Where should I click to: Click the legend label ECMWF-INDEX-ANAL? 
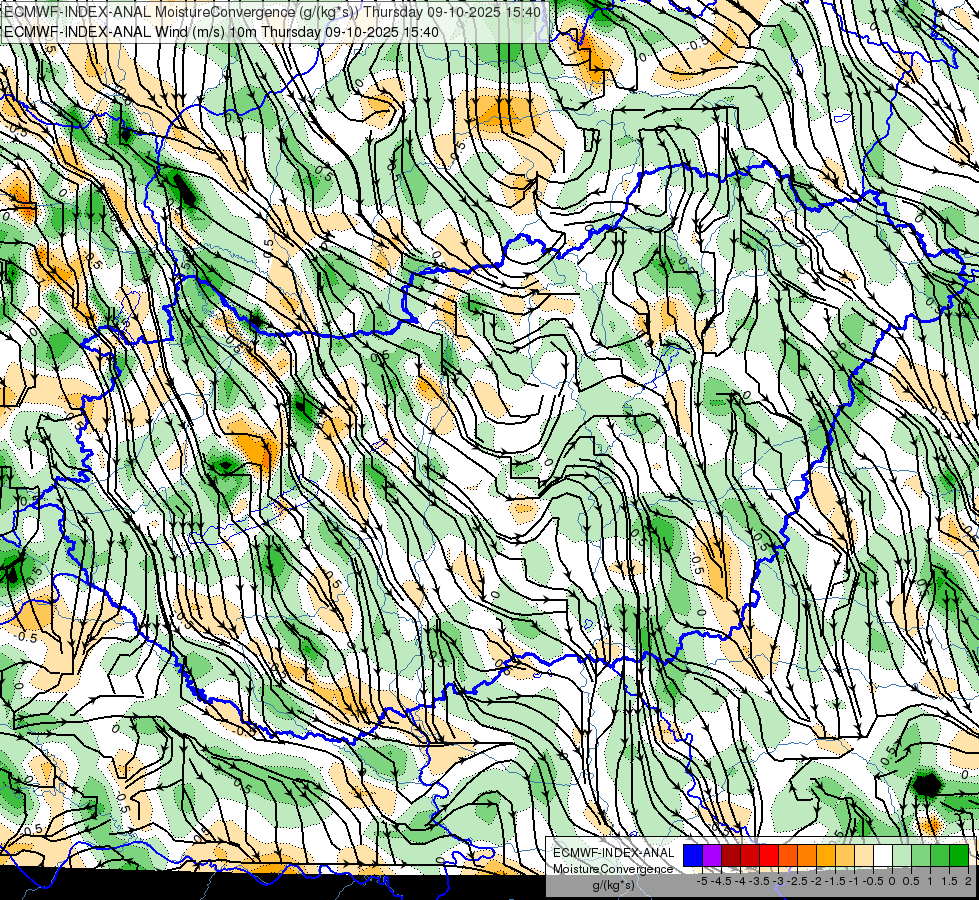(613, 853)
